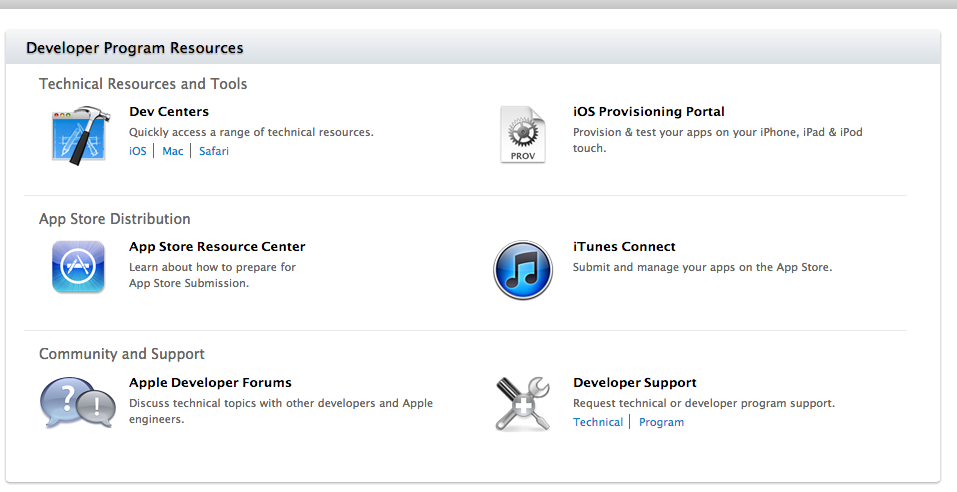Screen dimensions: 957x492
Task: Click the Technical Resources and Tools section label
Action: 143,84
